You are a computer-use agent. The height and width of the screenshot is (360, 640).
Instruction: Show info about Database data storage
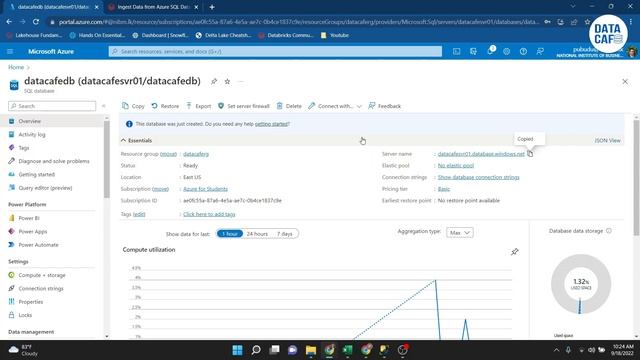pos(609,231)
